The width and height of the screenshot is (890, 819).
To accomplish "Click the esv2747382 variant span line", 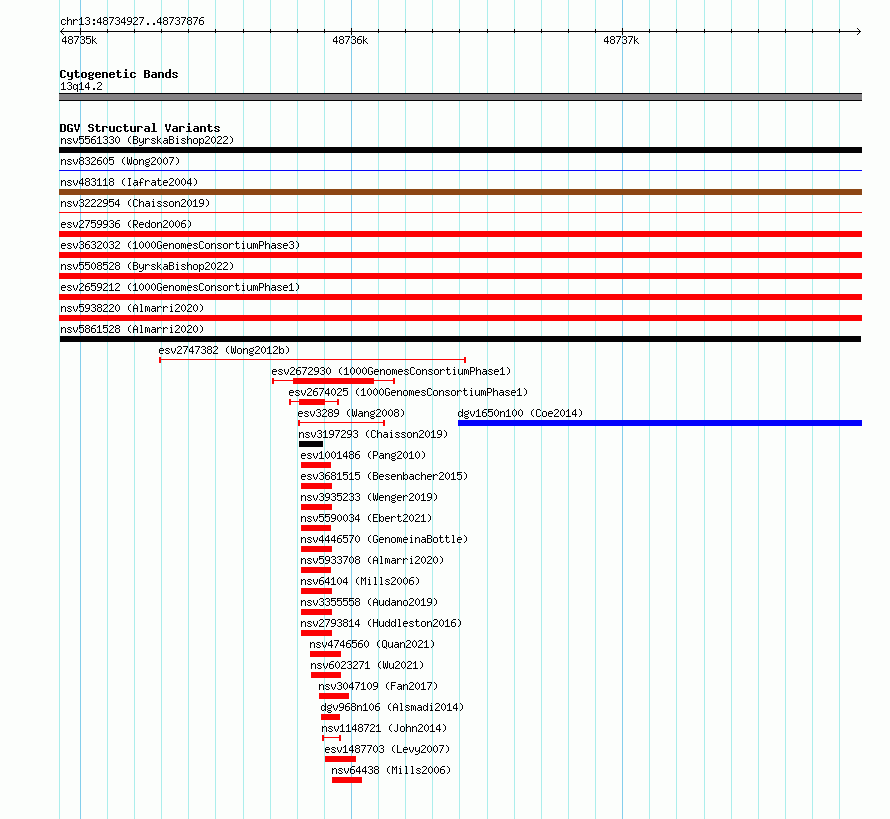I will click(x=313, y=360).
